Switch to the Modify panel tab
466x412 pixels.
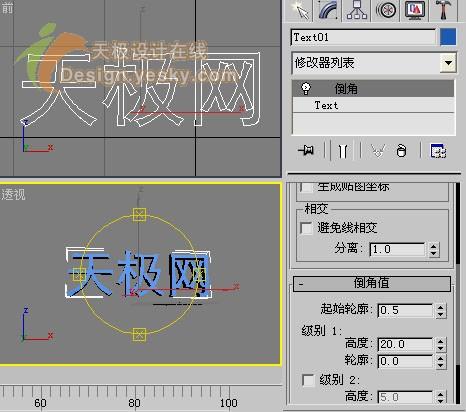pos(328,10)
